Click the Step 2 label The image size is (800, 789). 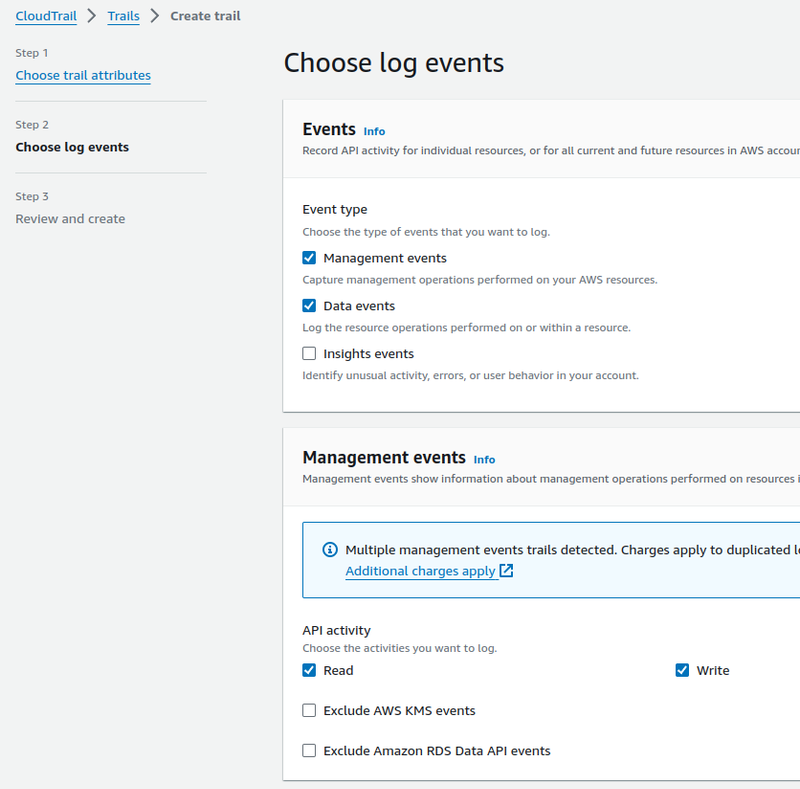pyautogui.click(x=32, y=125)
